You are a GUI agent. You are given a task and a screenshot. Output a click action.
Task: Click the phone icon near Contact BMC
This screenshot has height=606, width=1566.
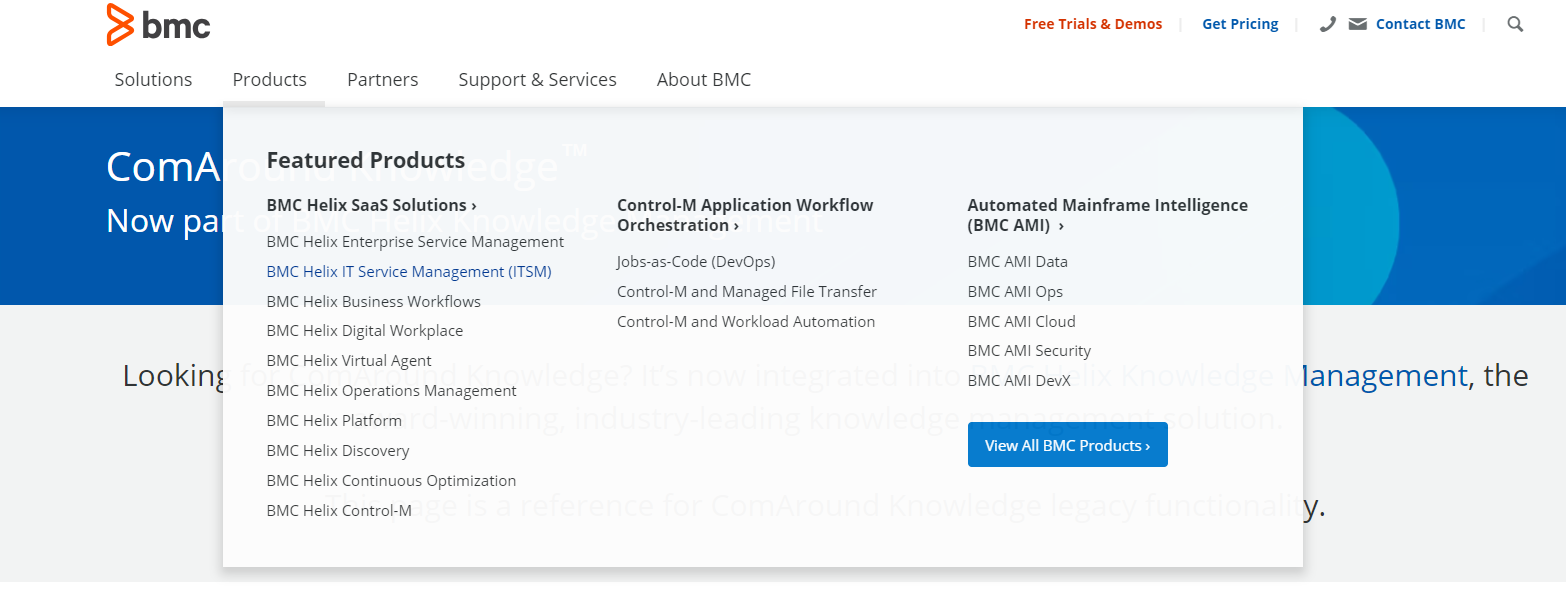1328,24
